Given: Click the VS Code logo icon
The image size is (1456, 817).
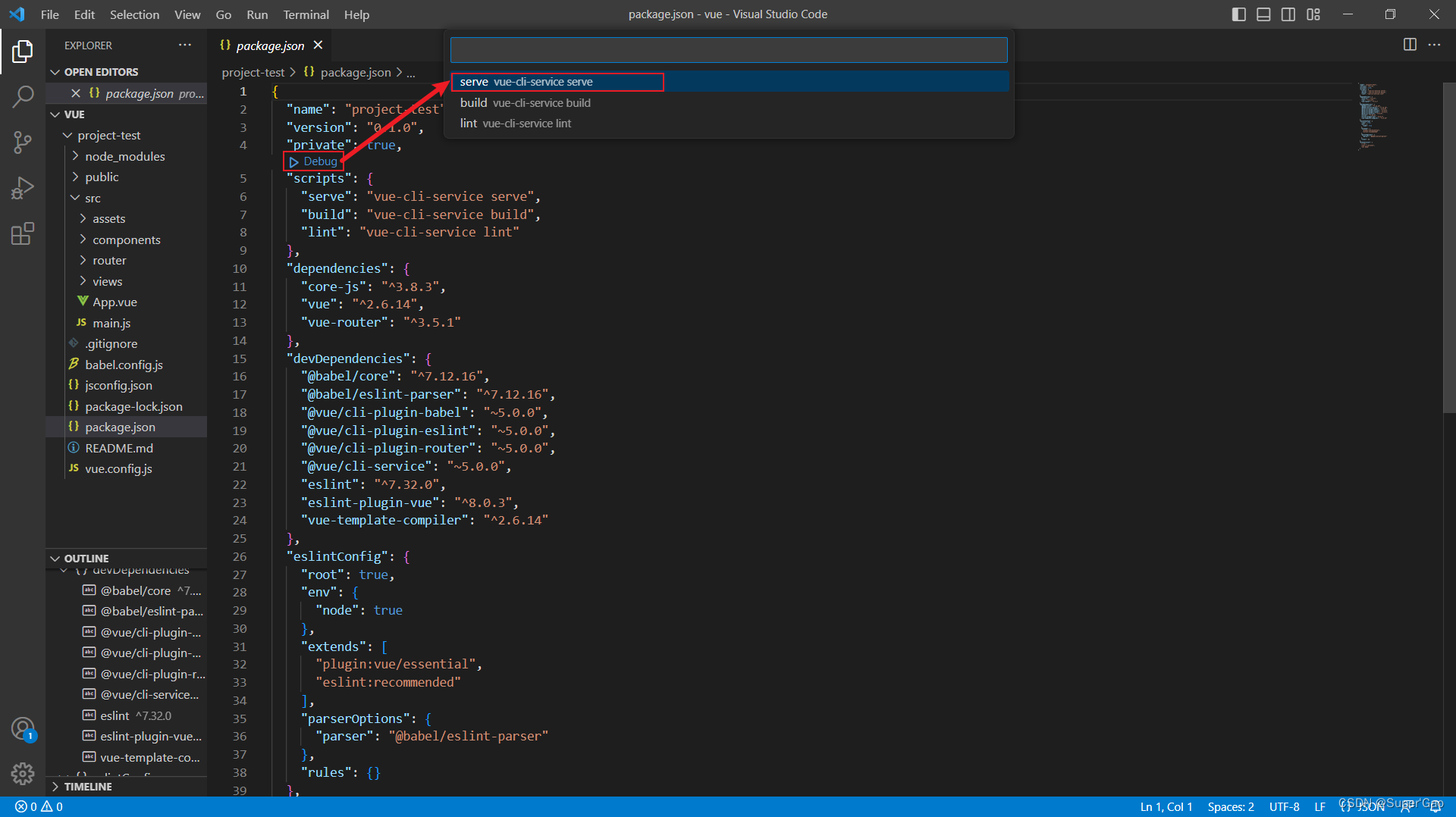Looking at the screenshot, I should click(x=17, y=14).
